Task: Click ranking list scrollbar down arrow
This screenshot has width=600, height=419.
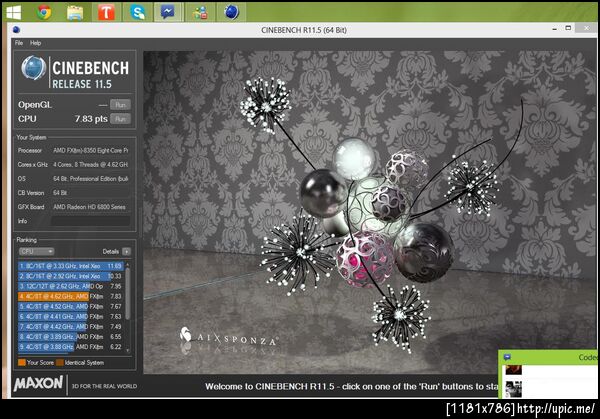Action: point(128,350)
